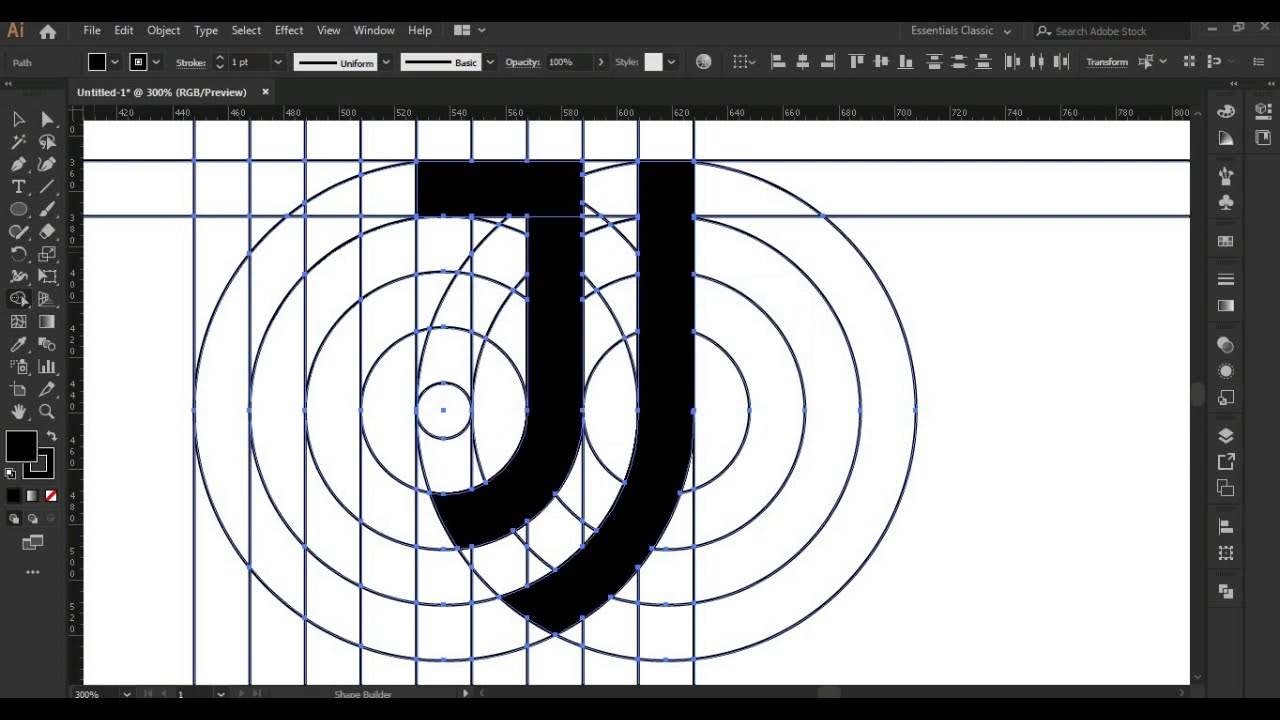Enable Draw Normal mode
Image resolution: width=1280 pixels, height=720 pixels.
pyautogui.click(x=14, y=519)
